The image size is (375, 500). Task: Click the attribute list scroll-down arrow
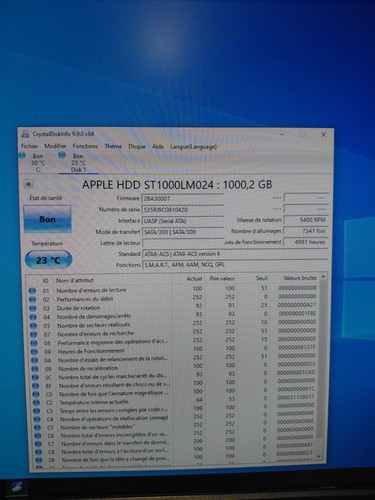click(319, 456)
